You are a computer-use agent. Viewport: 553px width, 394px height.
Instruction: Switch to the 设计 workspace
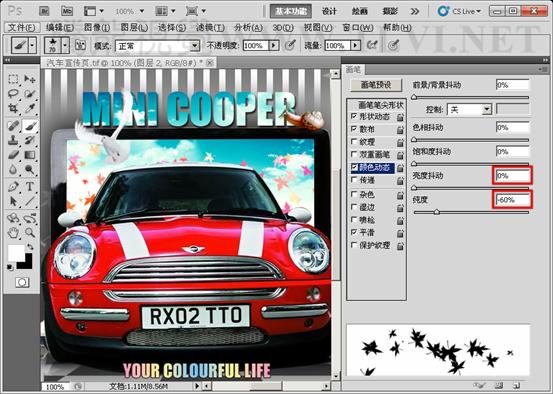point(329,11)
